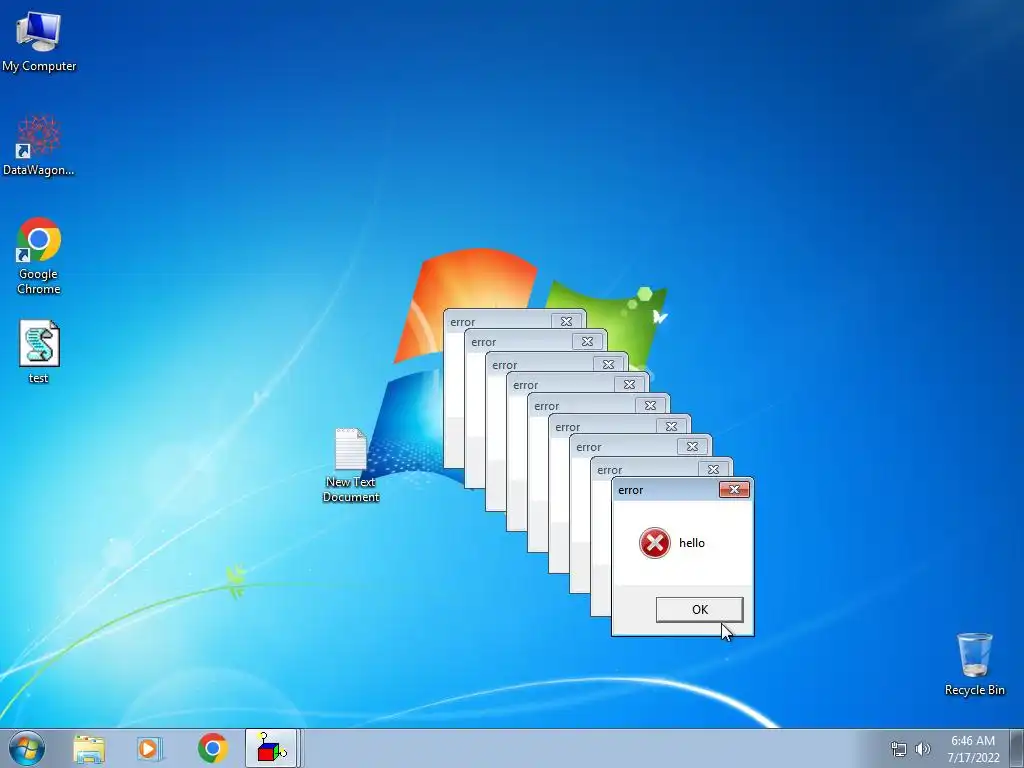Viewport: 1024px width, 768px height.
Task: Close the third error dialog from back
Action: (608, 364)
